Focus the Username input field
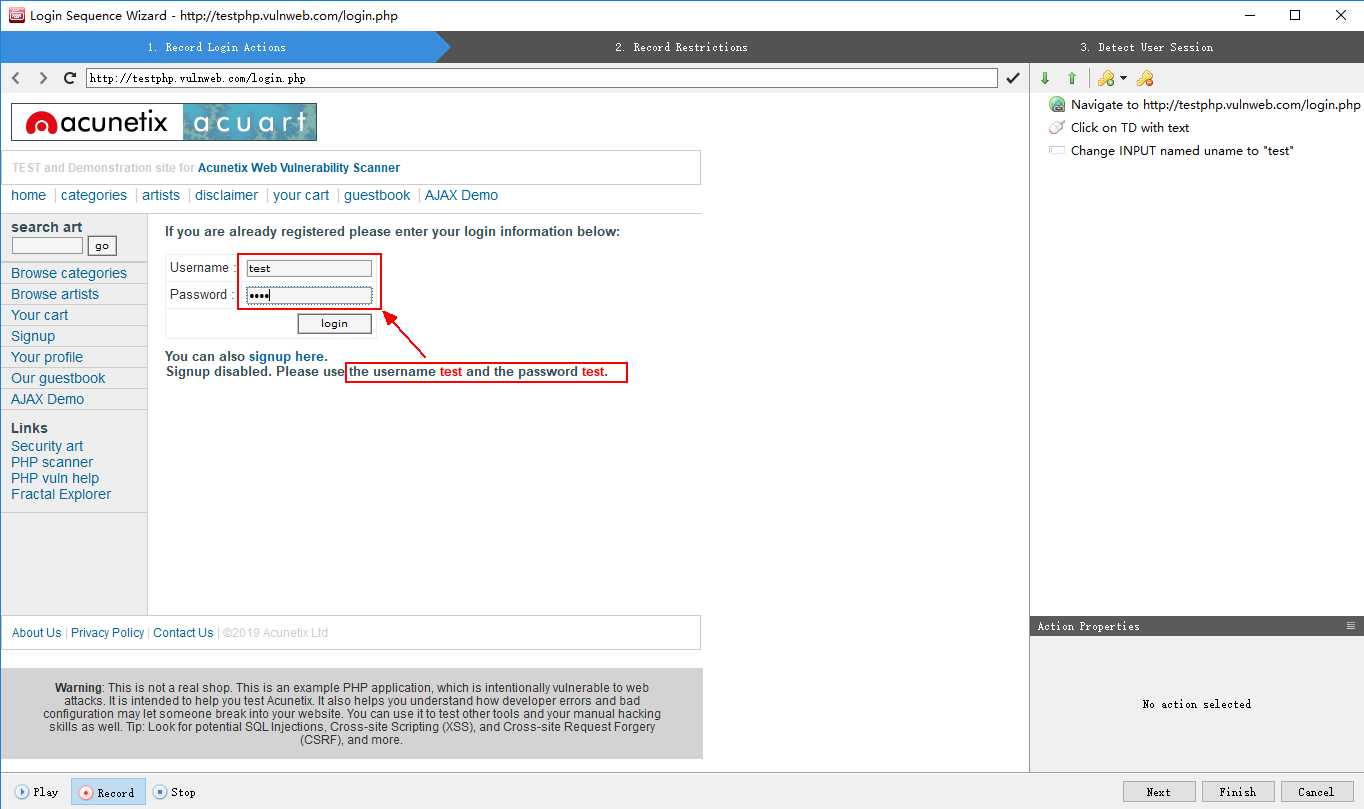The height and width of the screenshot is (809, 1364). tap(309, 268)
